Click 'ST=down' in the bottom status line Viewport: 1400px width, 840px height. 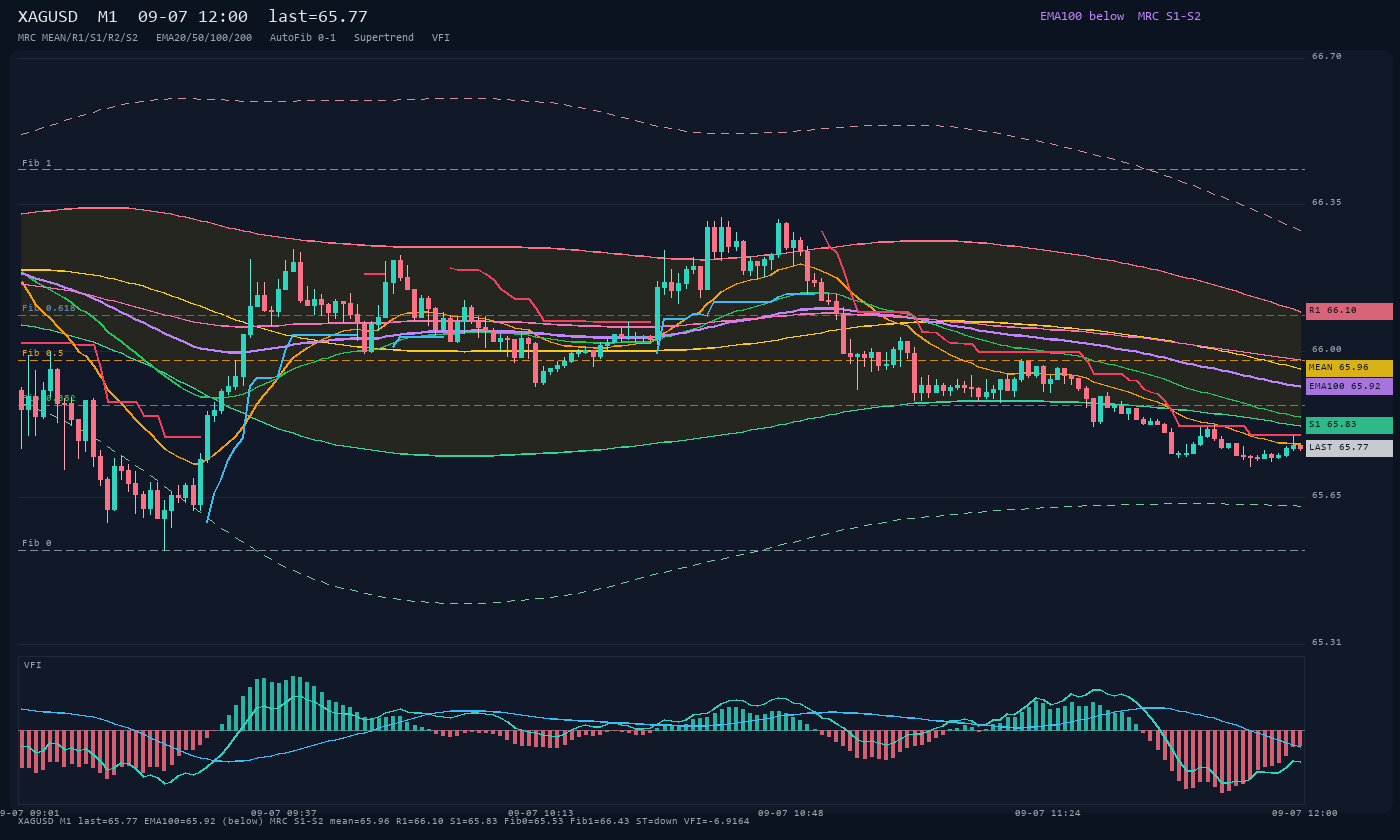pos(657,821)
